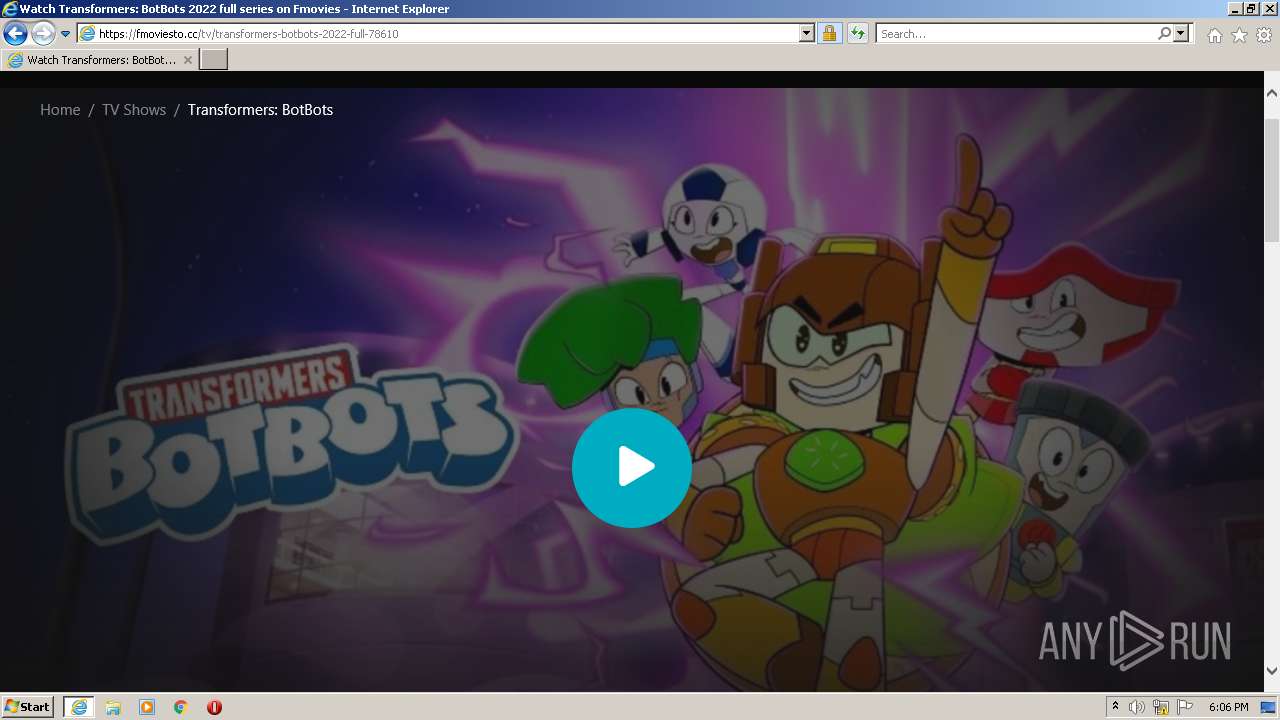Click the Search box in the toolbar
Screen dimensions: 1280x720
point(1016,33)
